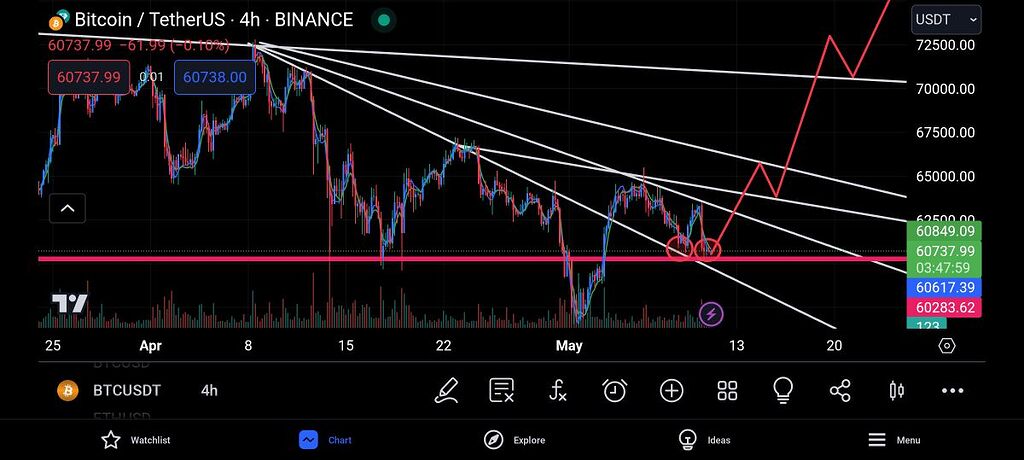Viewport: 1024px width, 460px height.
Task: Tap the light bulb publish idea icon
Action: pyautogui.click(x=783, y=391)
